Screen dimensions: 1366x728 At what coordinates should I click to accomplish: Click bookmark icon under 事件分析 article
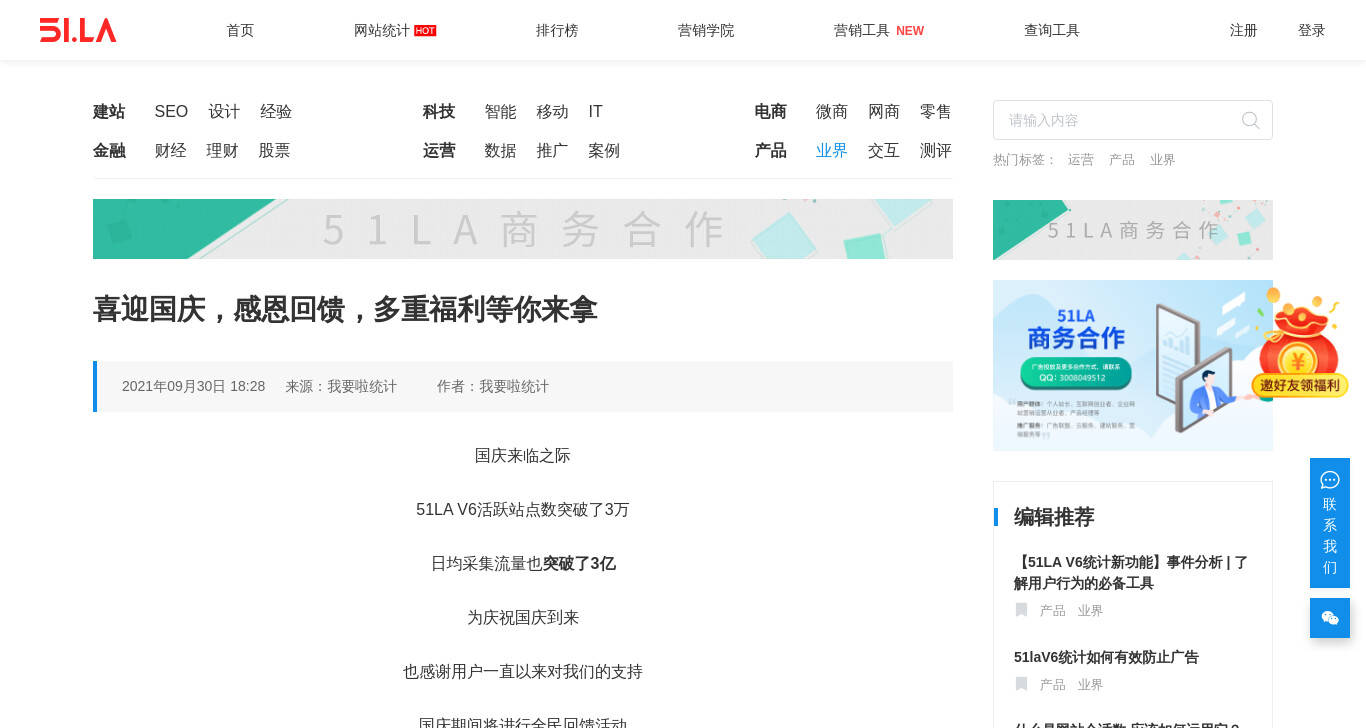[x=1021, y=610]
